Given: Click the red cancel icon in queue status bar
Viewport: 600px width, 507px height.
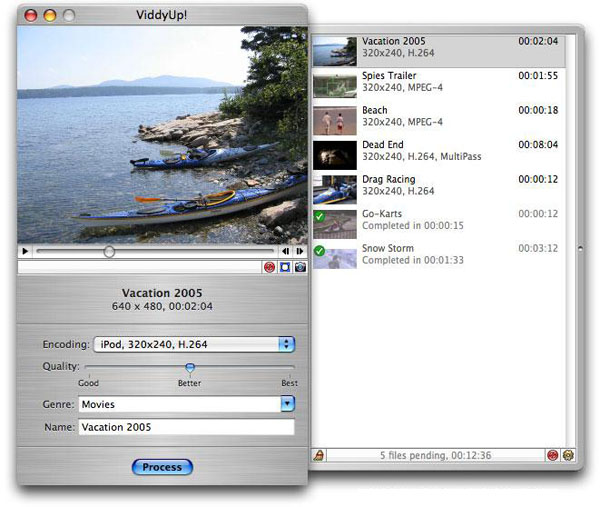Looking at the screenshot, I should pyautogui.click(x=552, y=455).
